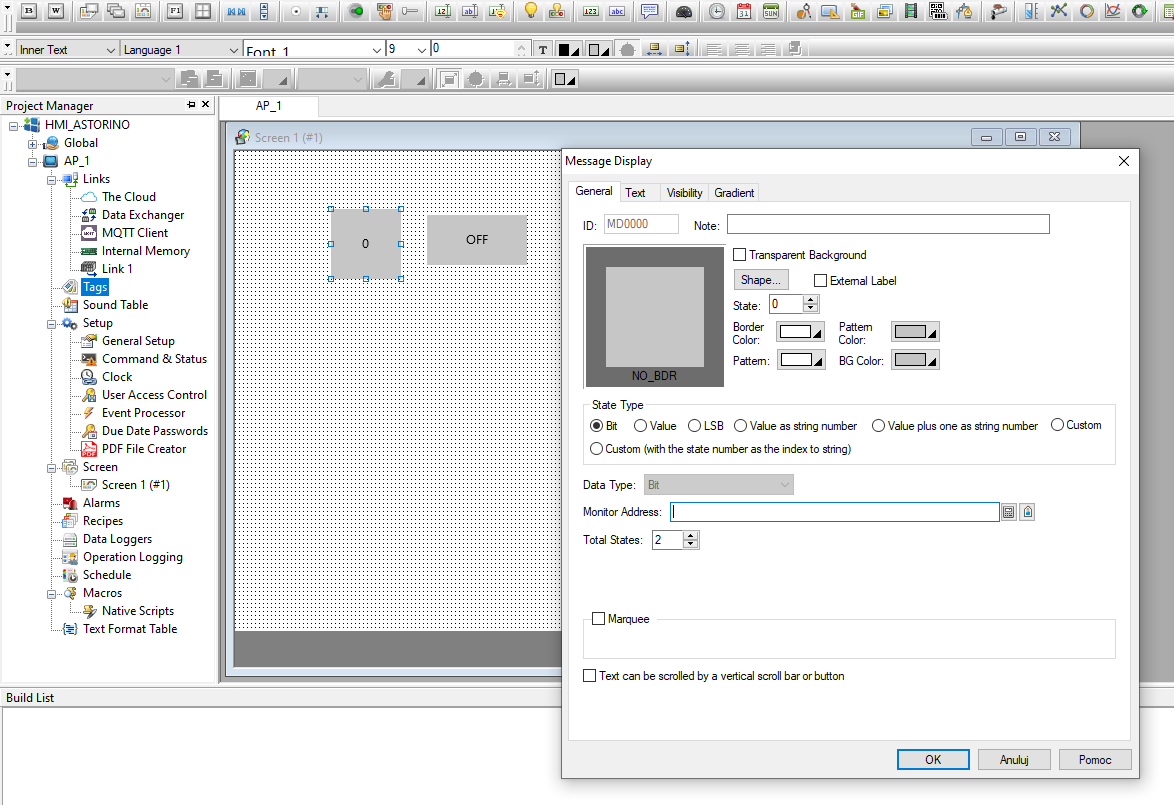Click tag lock icon beside Monitor Address
1174x805 pixels.
[1028, 512]
